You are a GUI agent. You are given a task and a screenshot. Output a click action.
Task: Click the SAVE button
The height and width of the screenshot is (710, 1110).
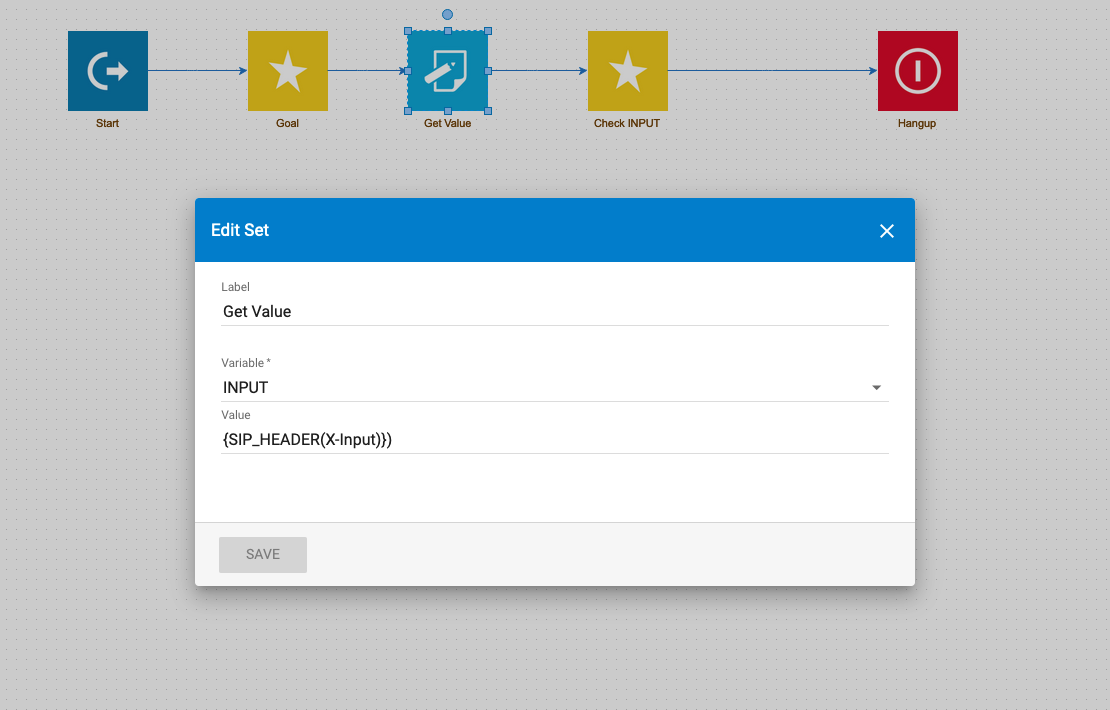(x=263, y=554)
